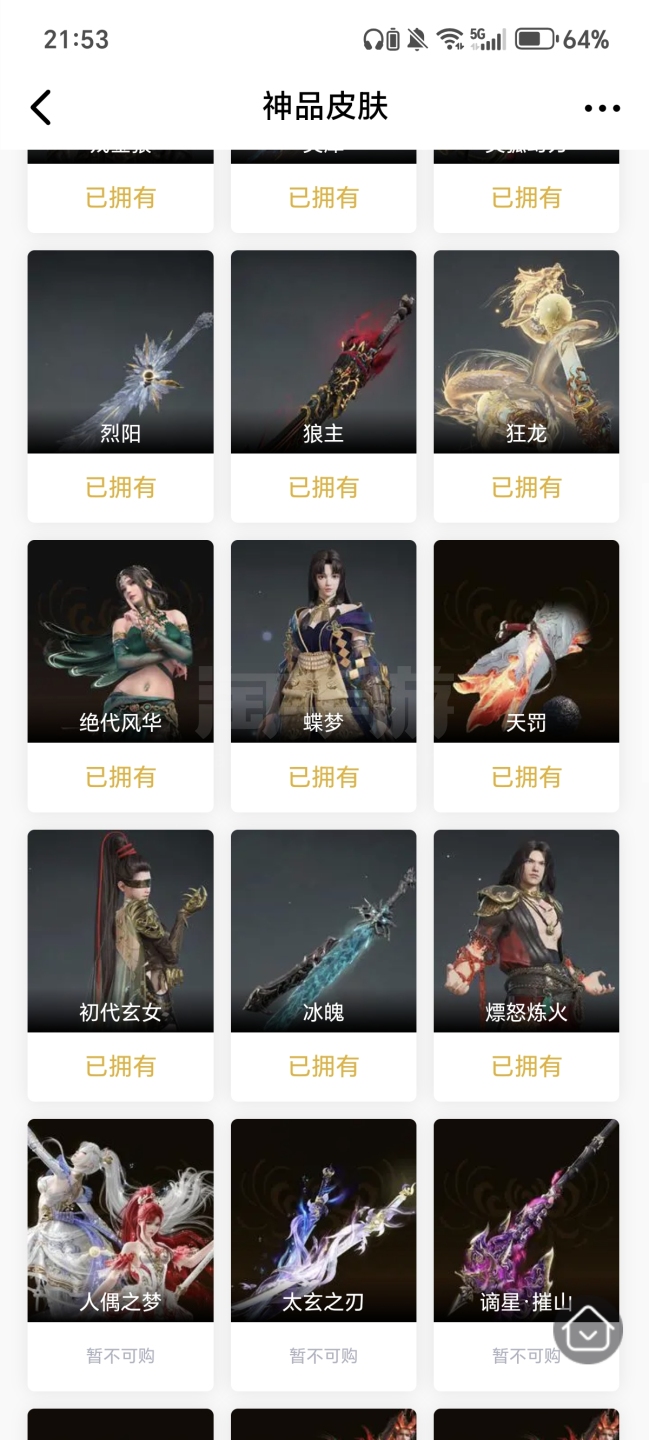The image size is (649, 1440).
Task: Open the 狼主 weapon skin thumbnail
Action: [x=323, y=352]
